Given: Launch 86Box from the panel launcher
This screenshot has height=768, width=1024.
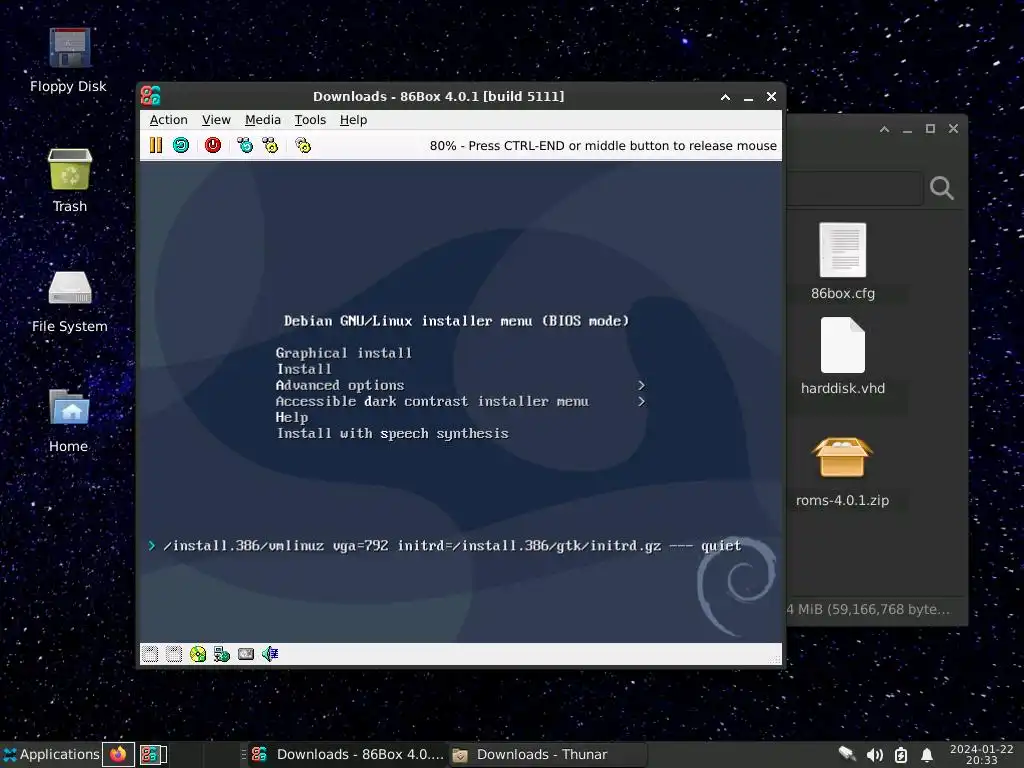Looking at the screenshot, I should pos(152,754).
